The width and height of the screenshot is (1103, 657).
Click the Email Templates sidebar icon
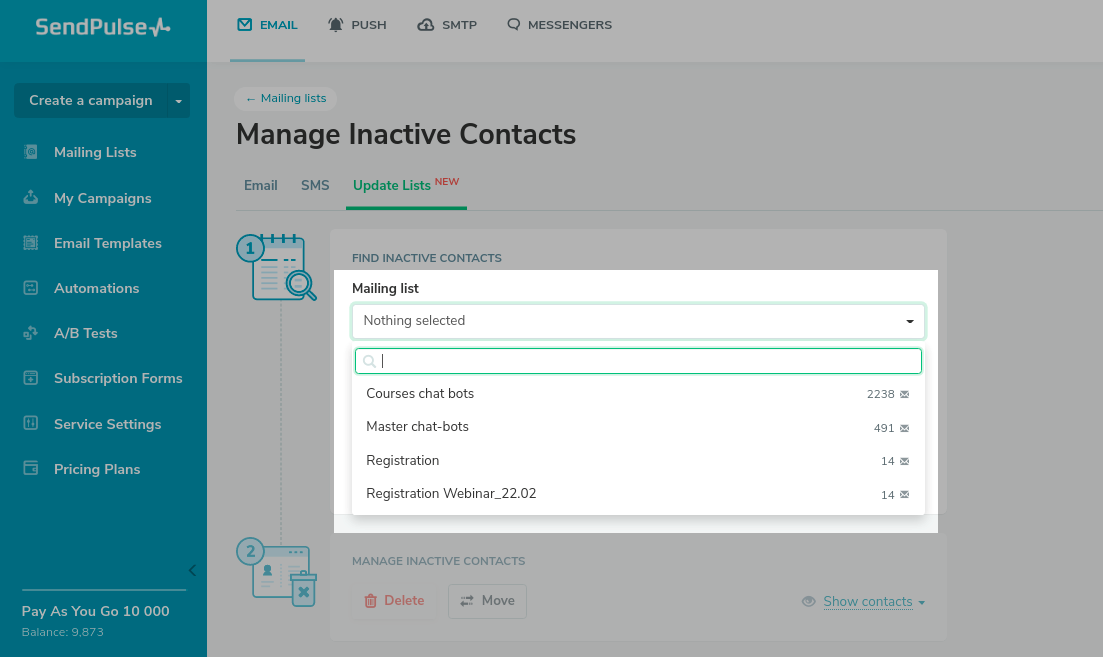tap(31, 243)
